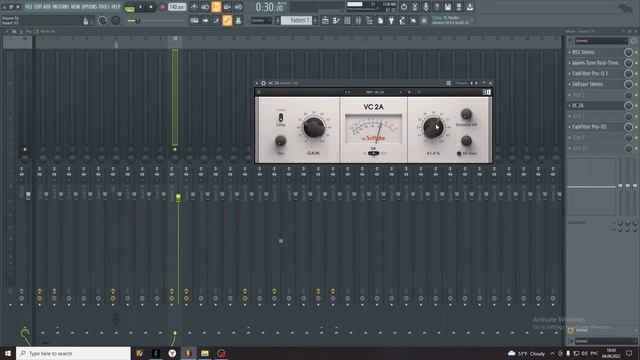Toggle the wait for input icon
This screenshot has width=640, height=360.
(205, 7)
